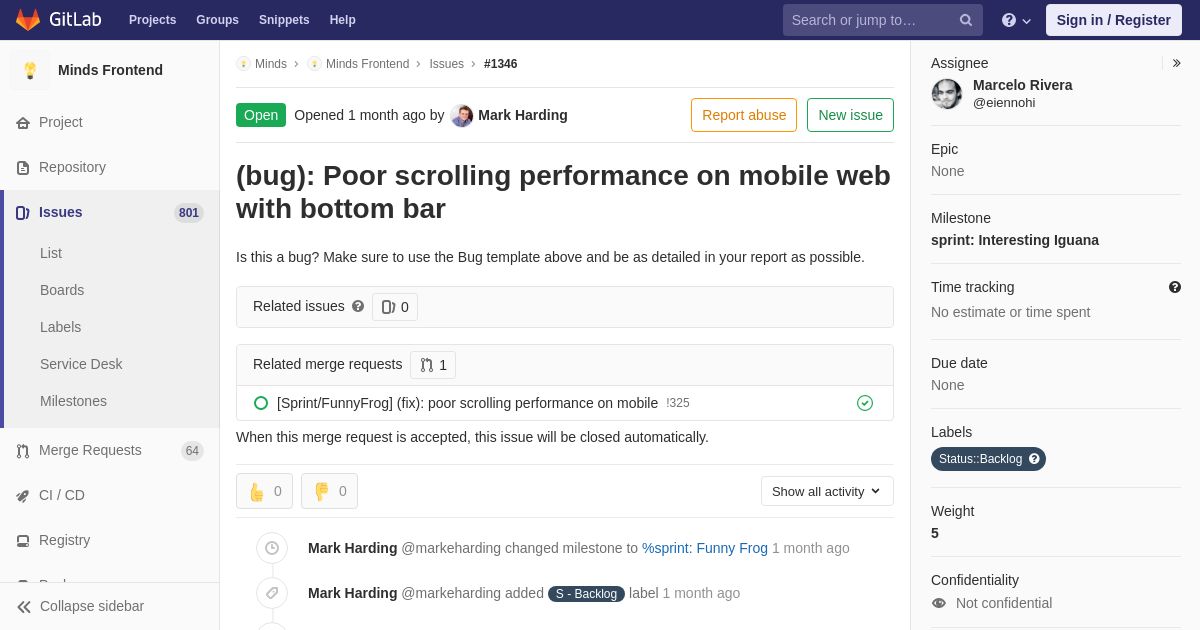The height and width of the screenshot is (630, 1200).
Task: Click the Status::Backlog label help icon
Action: pos(1034,459)
